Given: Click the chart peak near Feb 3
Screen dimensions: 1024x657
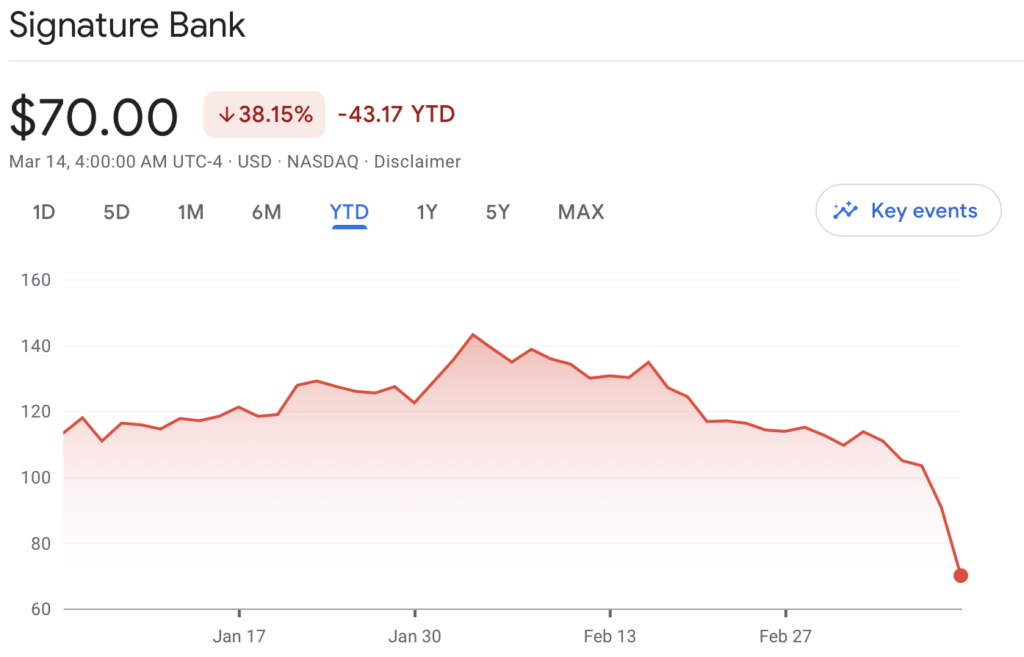Looking at the screenshot, I should tap(473, 334).
